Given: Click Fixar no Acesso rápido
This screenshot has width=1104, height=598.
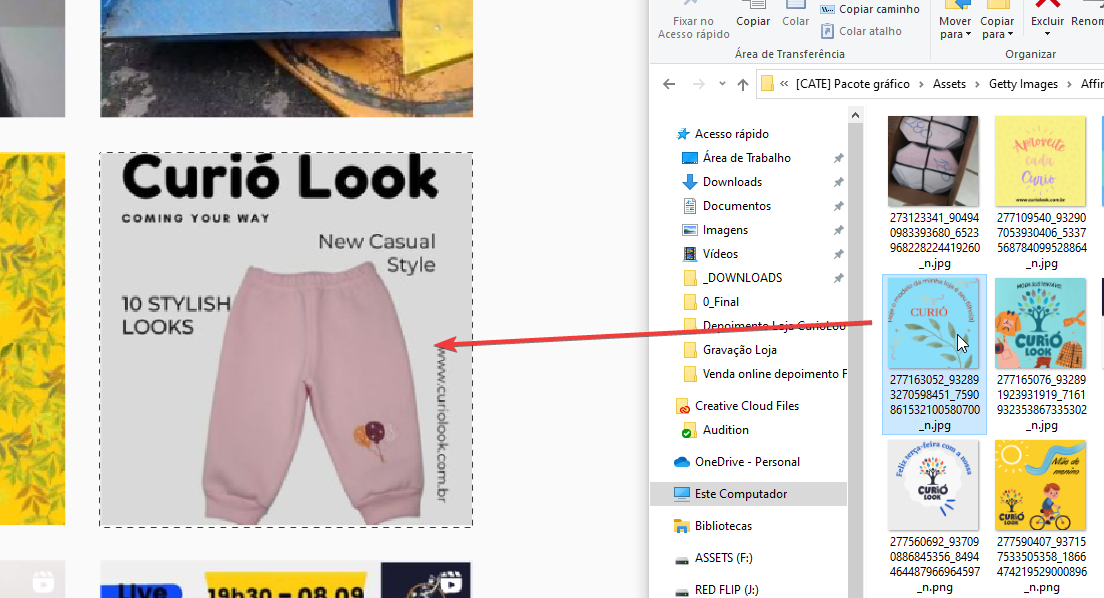Looking at the screenshot, I should click(x=694, y=21).
